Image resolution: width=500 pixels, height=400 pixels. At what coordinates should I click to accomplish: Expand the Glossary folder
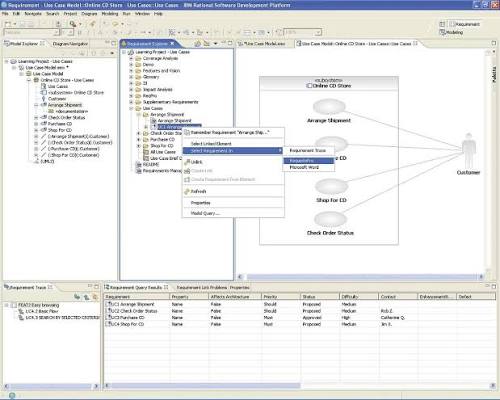tap(131, 77)
